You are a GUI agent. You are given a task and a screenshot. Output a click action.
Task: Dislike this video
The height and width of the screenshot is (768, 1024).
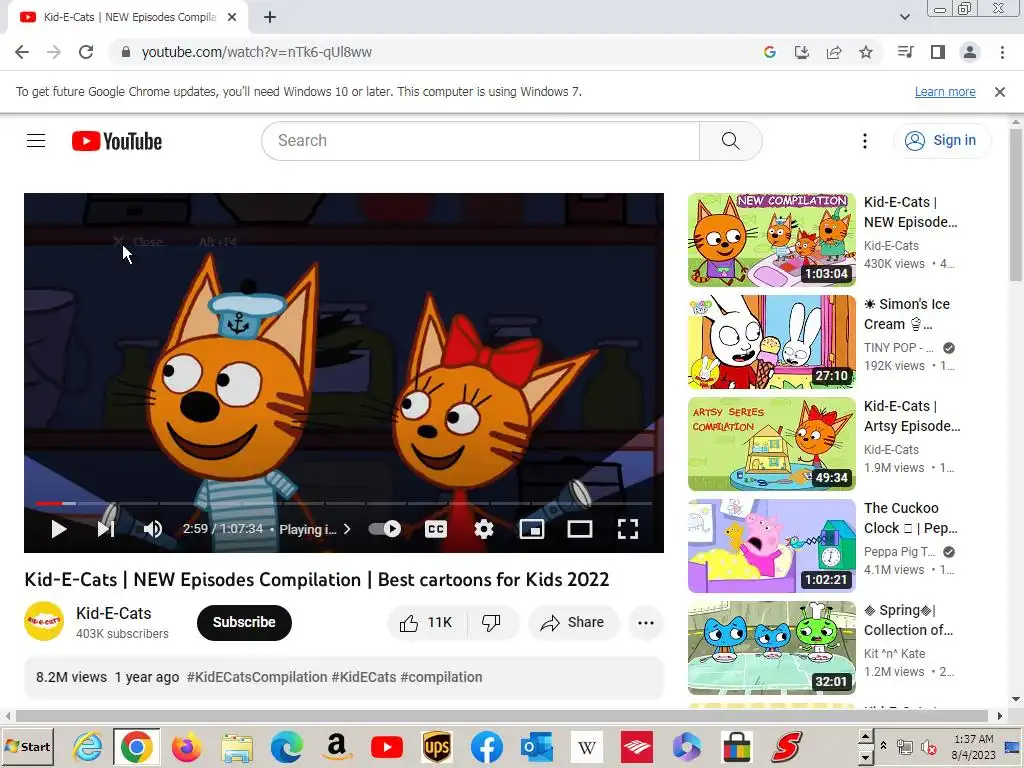[492, 622]
